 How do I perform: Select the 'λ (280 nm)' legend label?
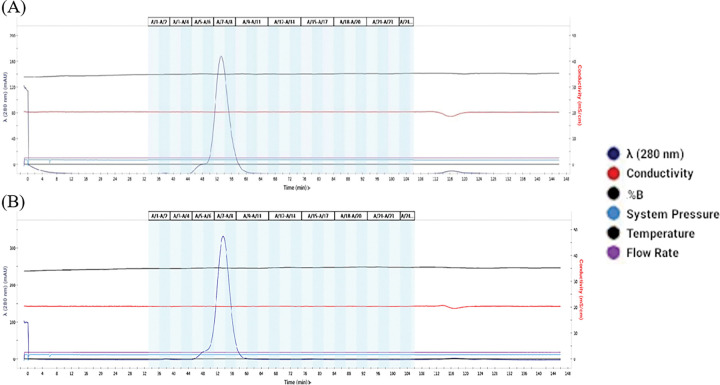[x=655, y=154]
